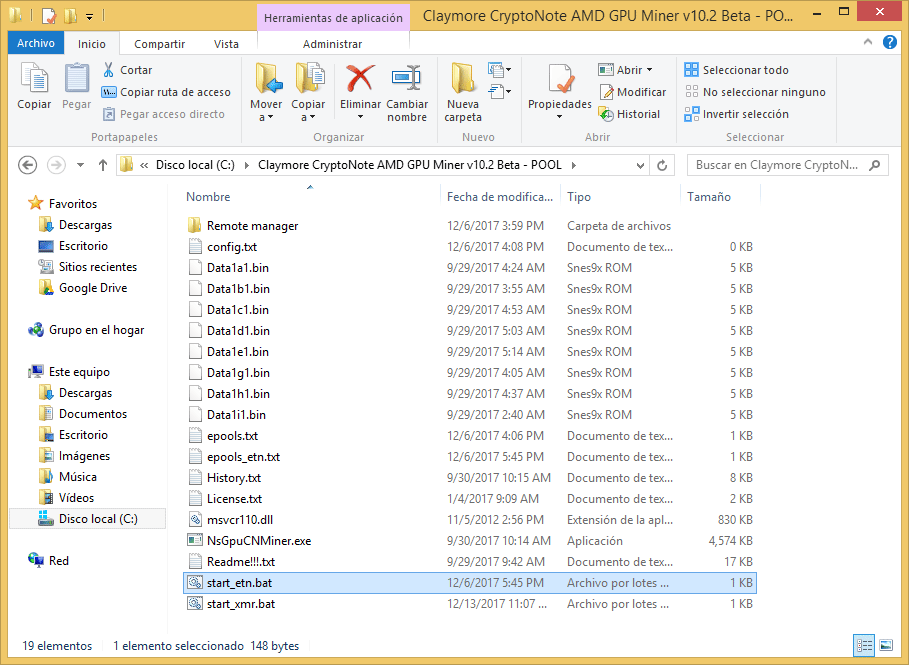Click the Forward navigation arrow
The image size is (909, 665).
[x=56, y=165]
